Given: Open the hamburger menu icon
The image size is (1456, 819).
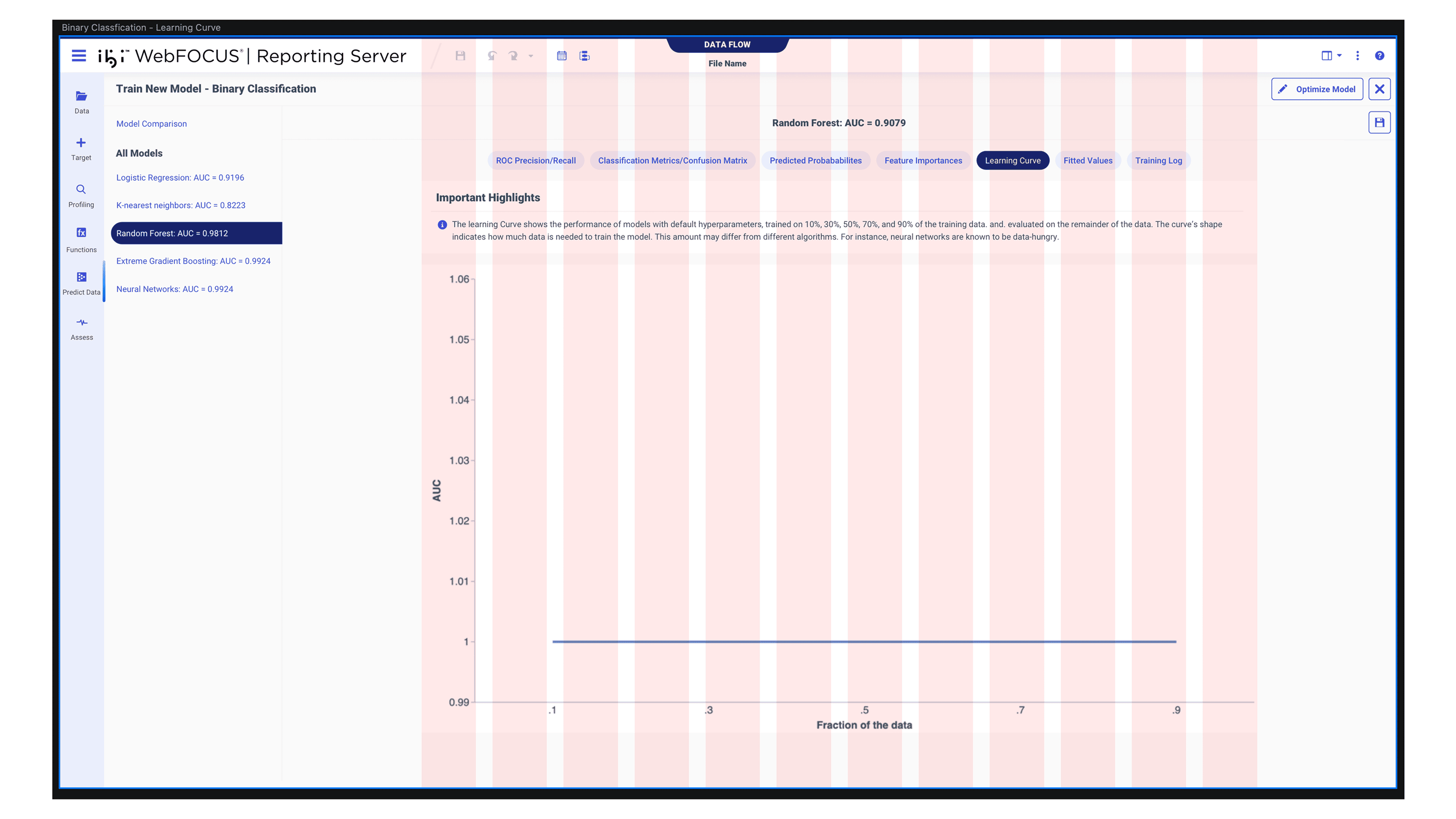Looking at the screenshot, I should [x=79, y=55].
